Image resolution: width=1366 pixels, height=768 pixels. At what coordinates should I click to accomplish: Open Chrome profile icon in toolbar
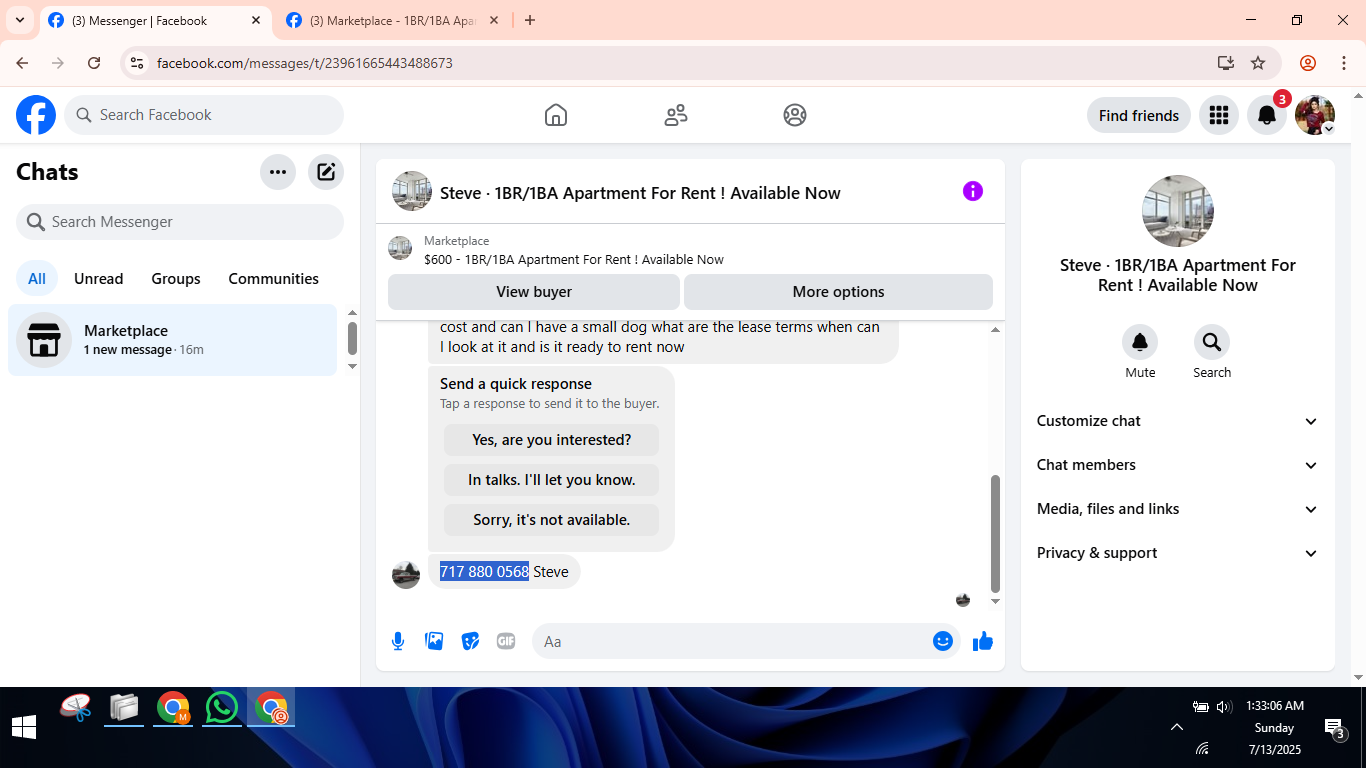pos(1308,63)
